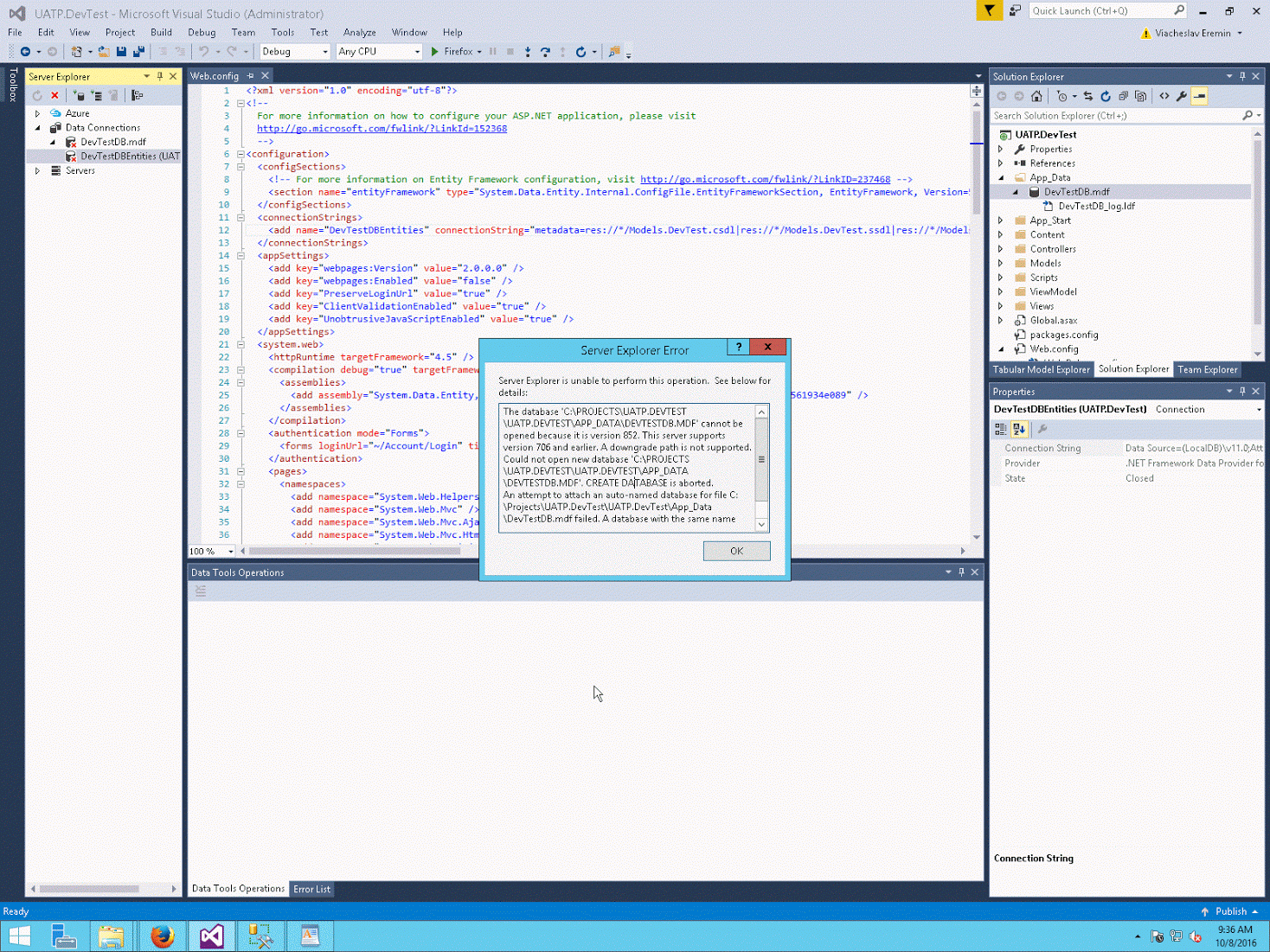This screenshot has height=952, width=1270.
Task: Click the help question mark in error dialog
Action: tap(739, 347)
